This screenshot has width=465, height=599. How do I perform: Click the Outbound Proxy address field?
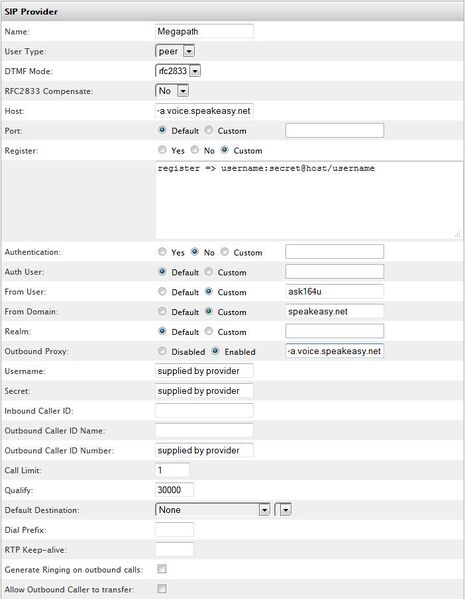pyautogui.click(x=334, y=351)
